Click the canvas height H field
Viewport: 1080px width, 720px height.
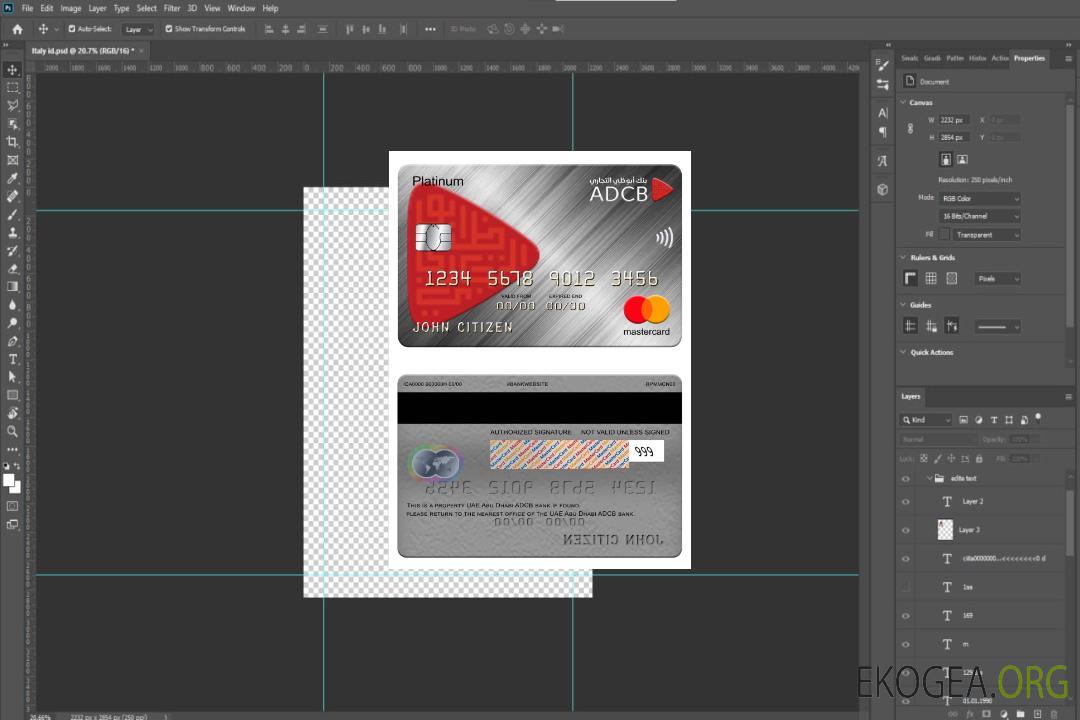[954, 137]
